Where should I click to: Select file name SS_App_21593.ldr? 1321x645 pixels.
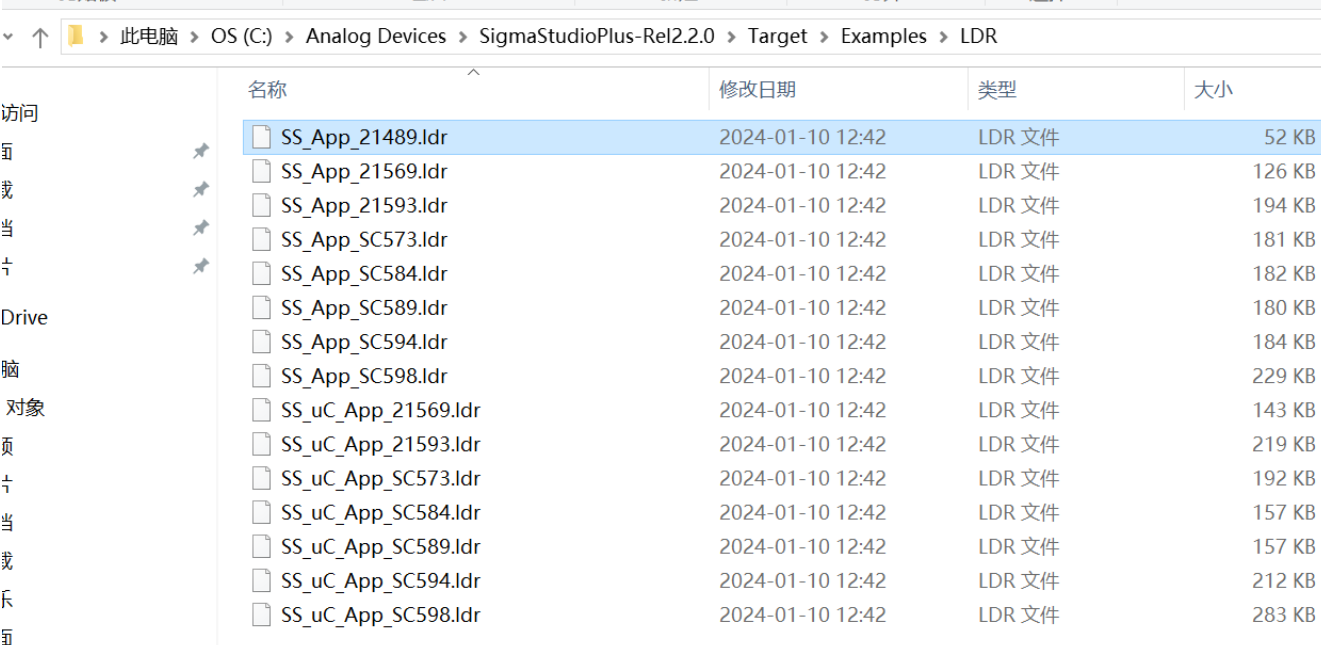(364, 205)
